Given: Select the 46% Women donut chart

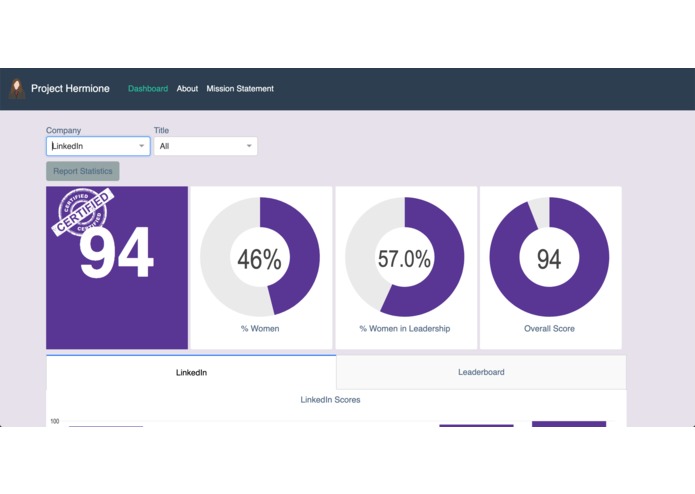Looking at the screenshot, I should pyautogui.click(x=260, y=257).
